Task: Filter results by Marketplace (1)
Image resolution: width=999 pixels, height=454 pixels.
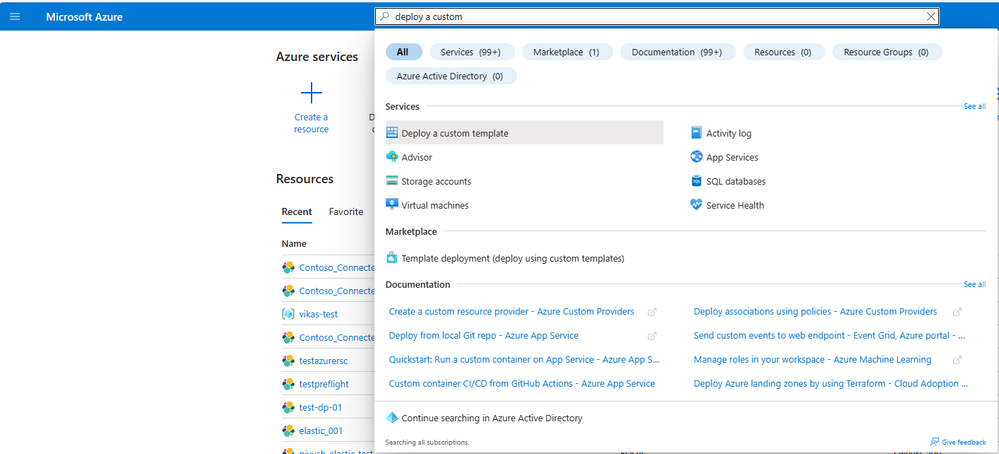Action: [567, 52]
